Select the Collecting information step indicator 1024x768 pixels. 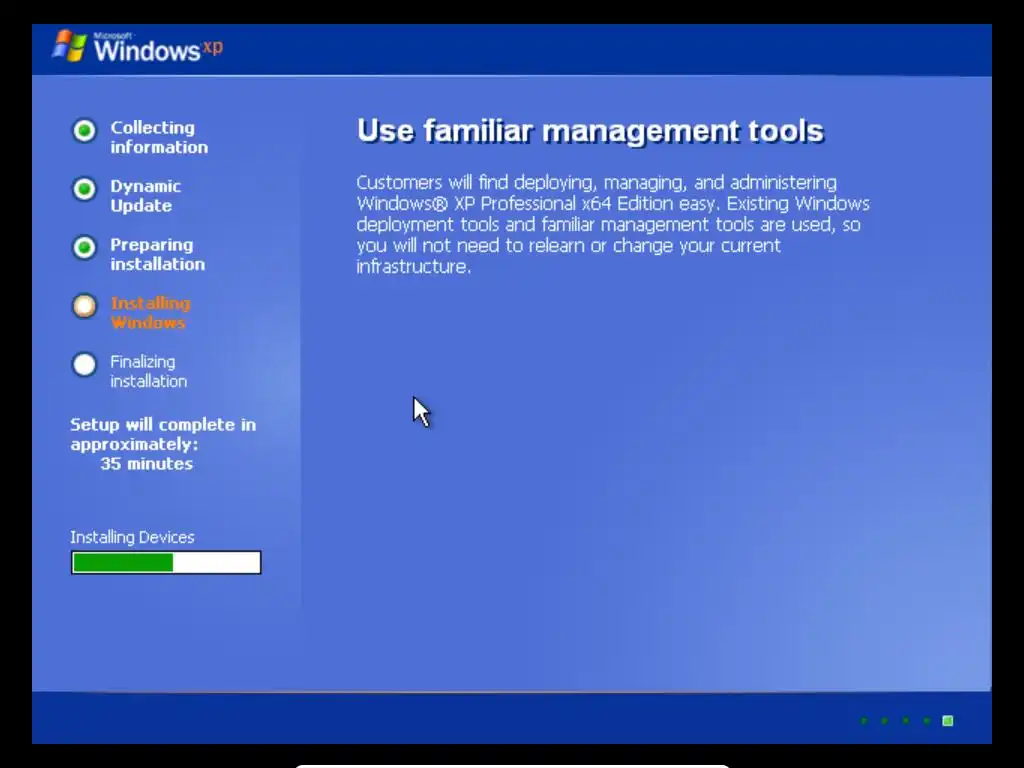click(84, 131)
